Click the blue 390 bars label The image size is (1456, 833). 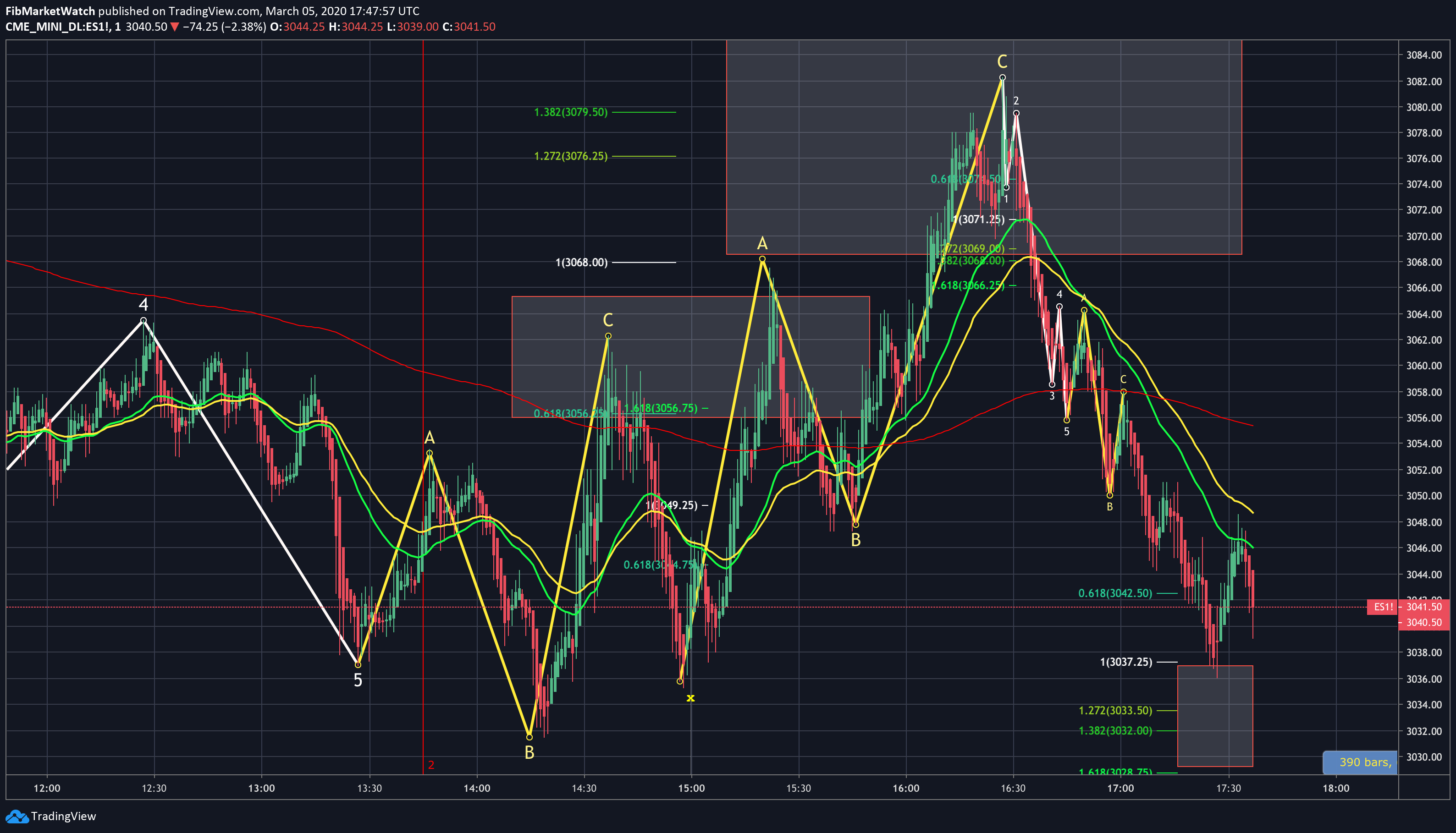(1360, 762)
